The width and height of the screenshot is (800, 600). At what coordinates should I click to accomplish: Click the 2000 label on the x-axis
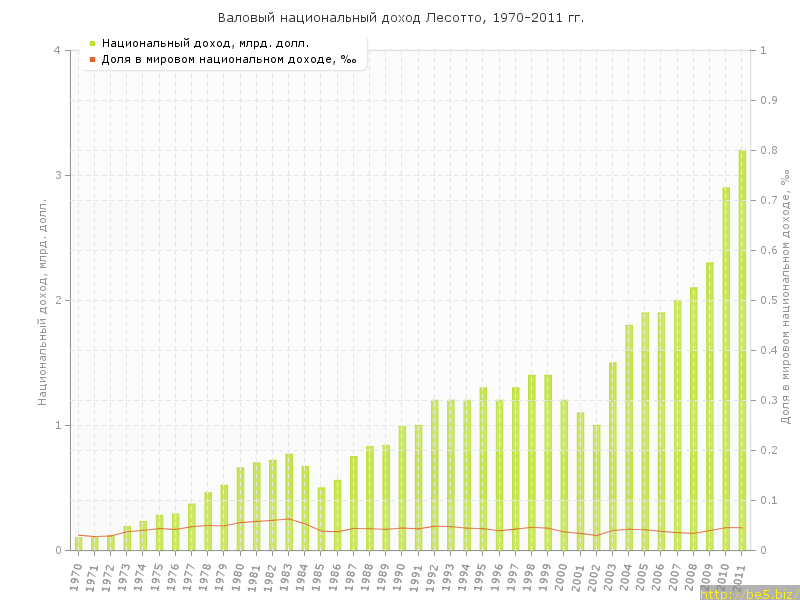coord(562,576)
